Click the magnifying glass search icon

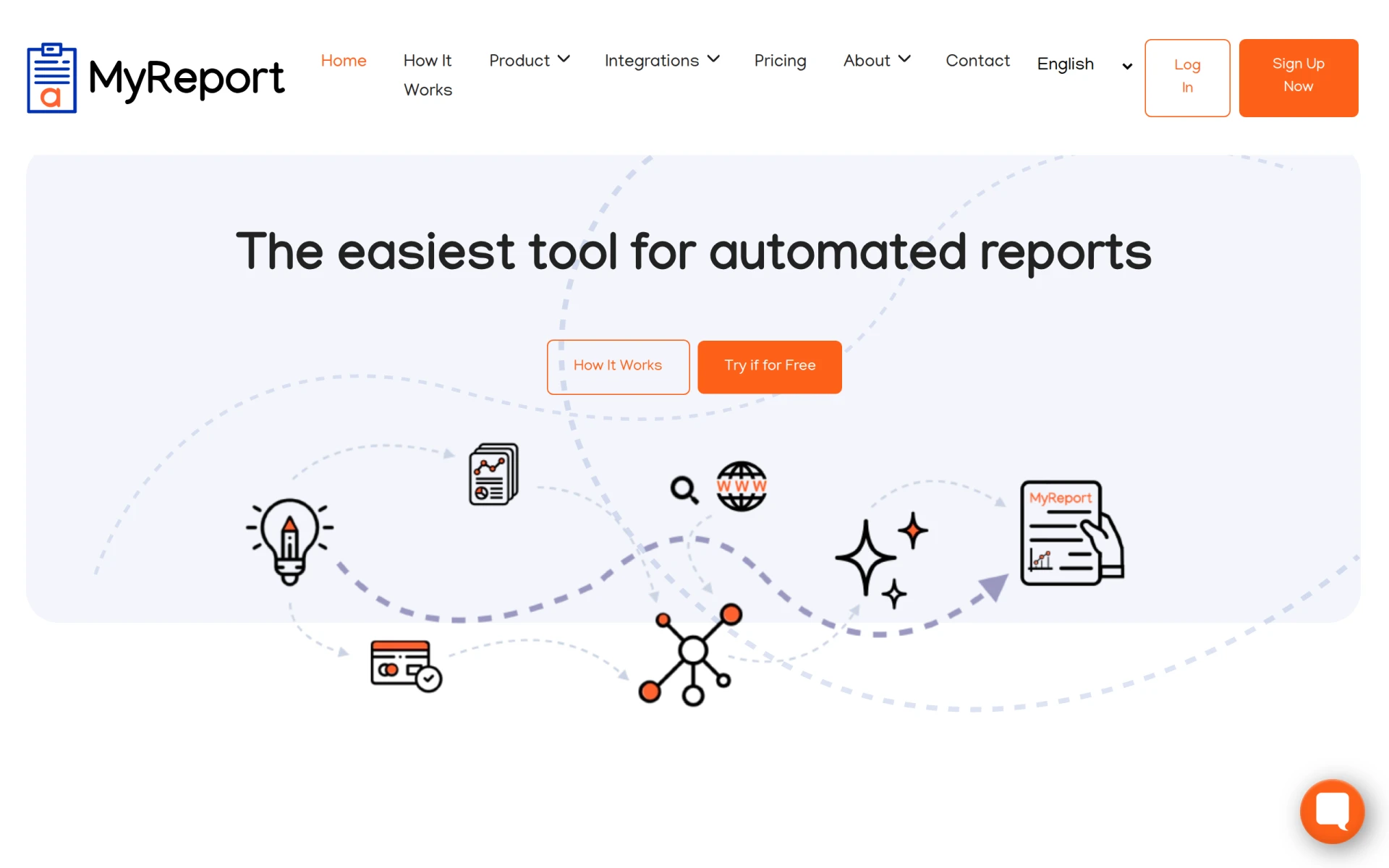click(684, 490)
